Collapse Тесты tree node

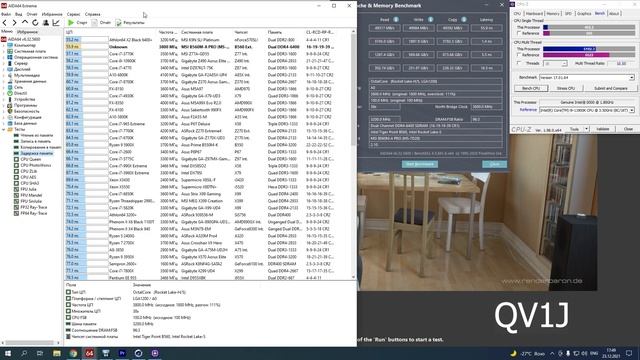coord(4,129)
